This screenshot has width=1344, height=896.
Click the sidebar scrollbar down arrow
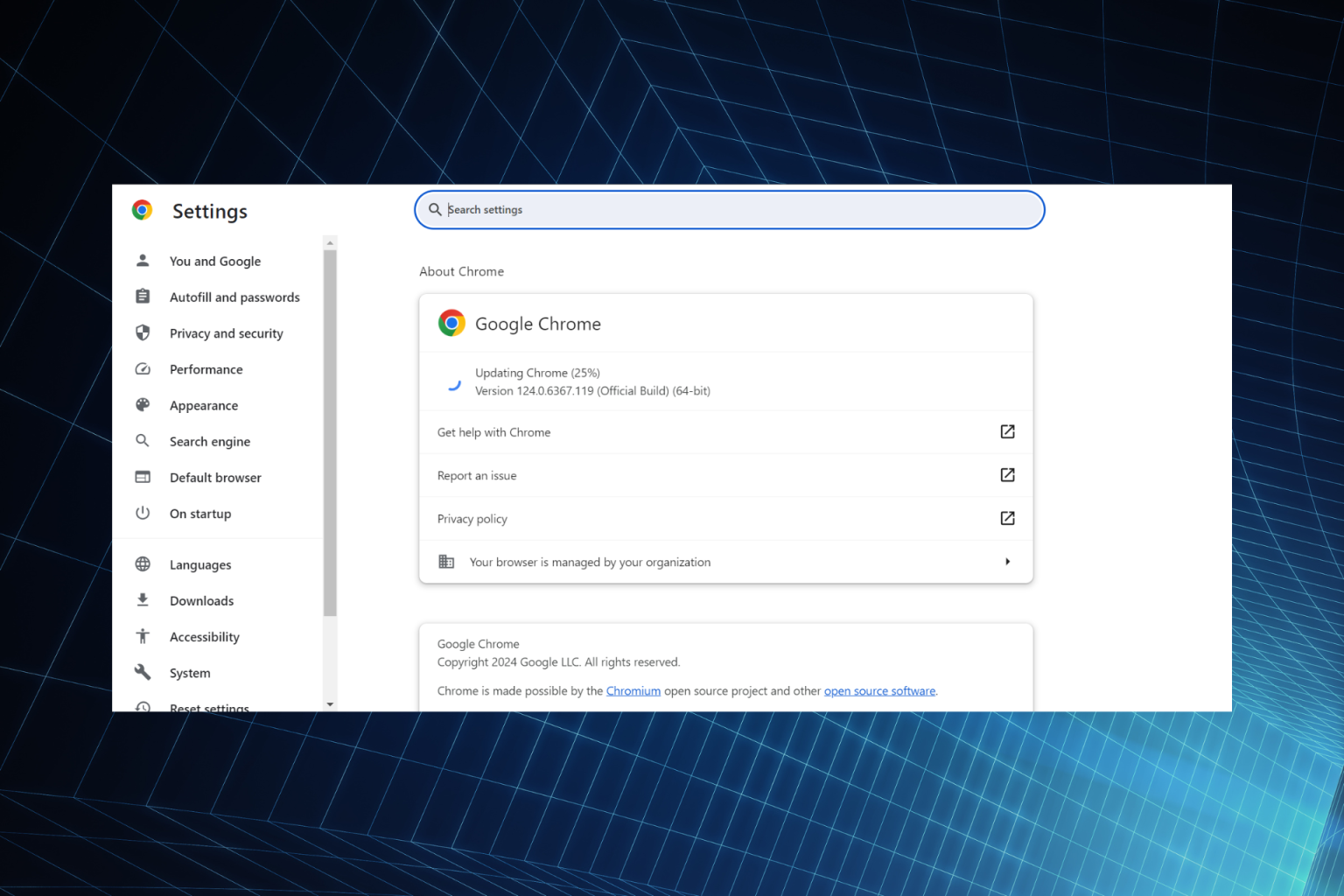pyautogui.click(x=330, y=704)
